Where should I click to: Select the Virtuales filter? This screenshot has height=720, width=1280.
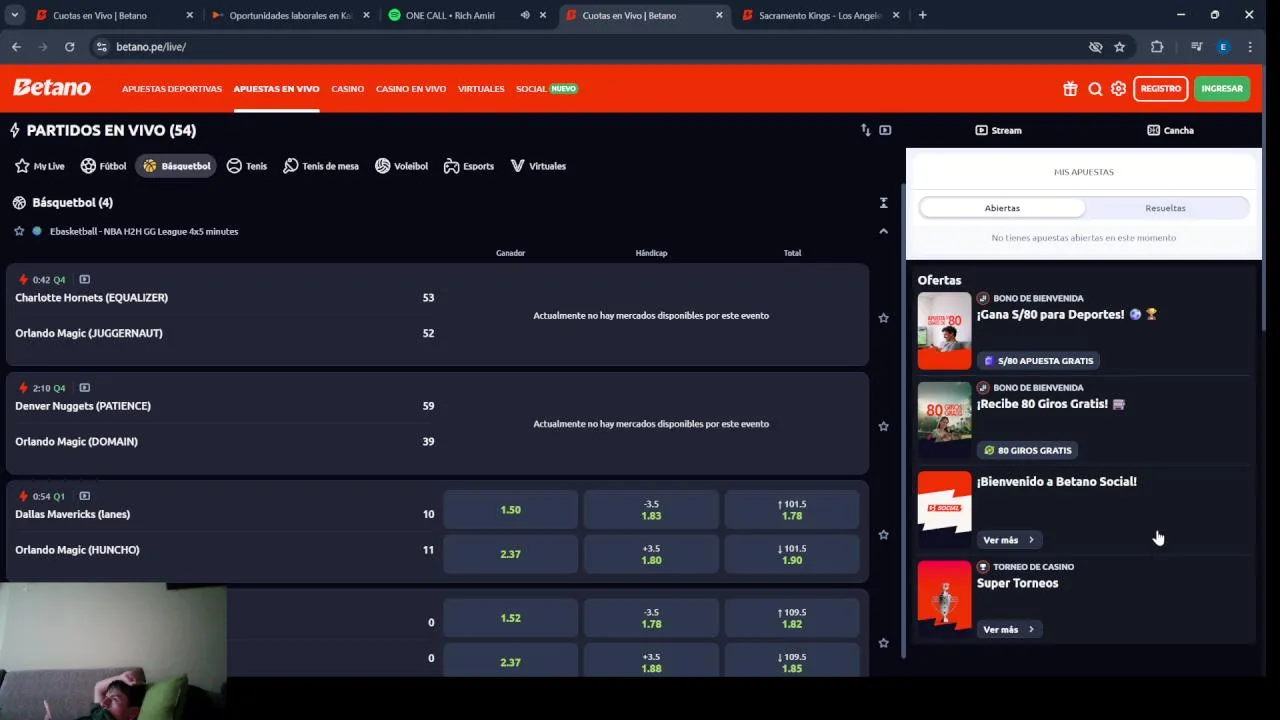(538, 166)
